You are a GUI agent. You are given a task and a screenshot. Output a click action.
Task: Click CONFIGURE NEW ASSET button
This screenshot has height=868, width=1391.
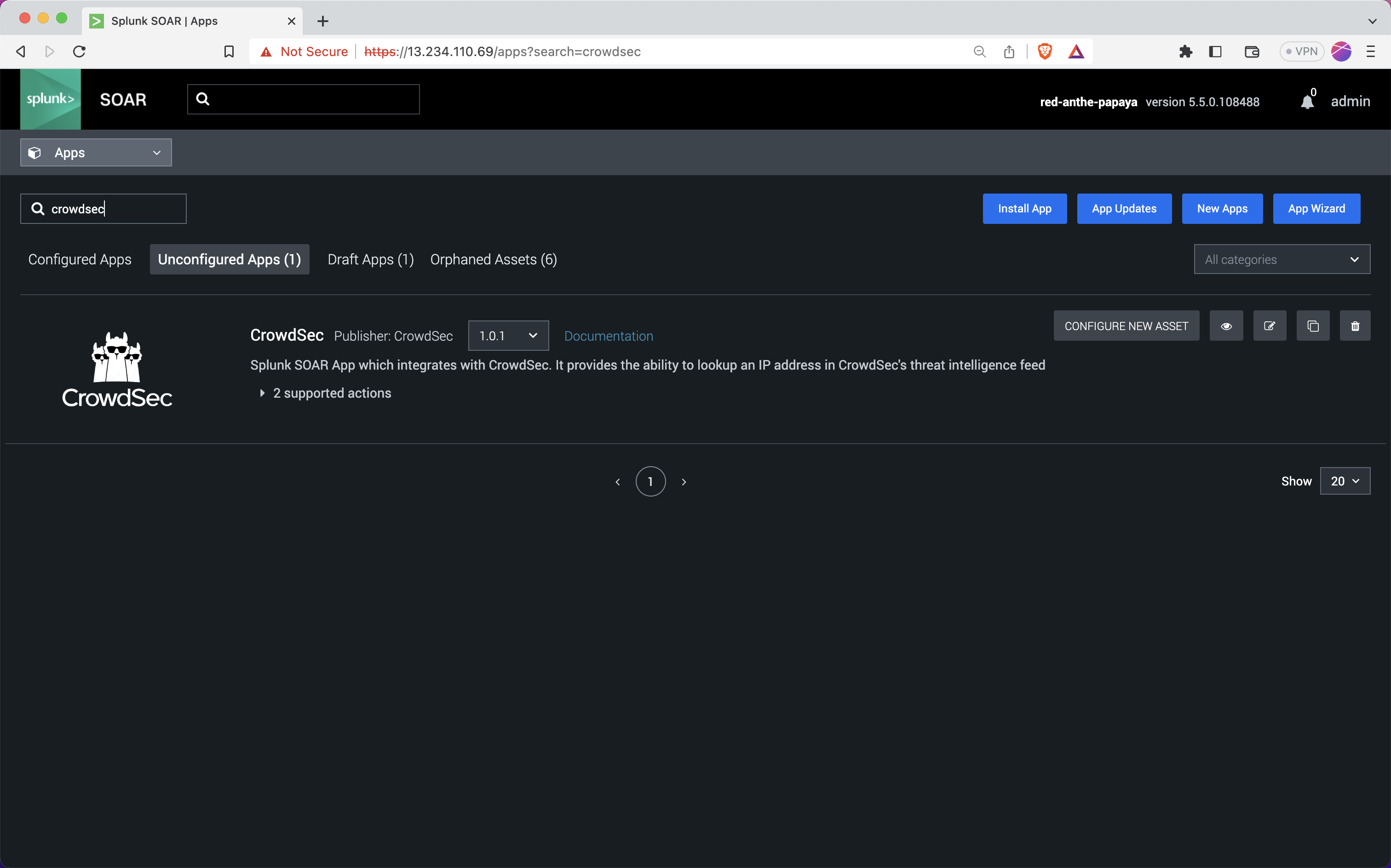tap(1126, 326)
